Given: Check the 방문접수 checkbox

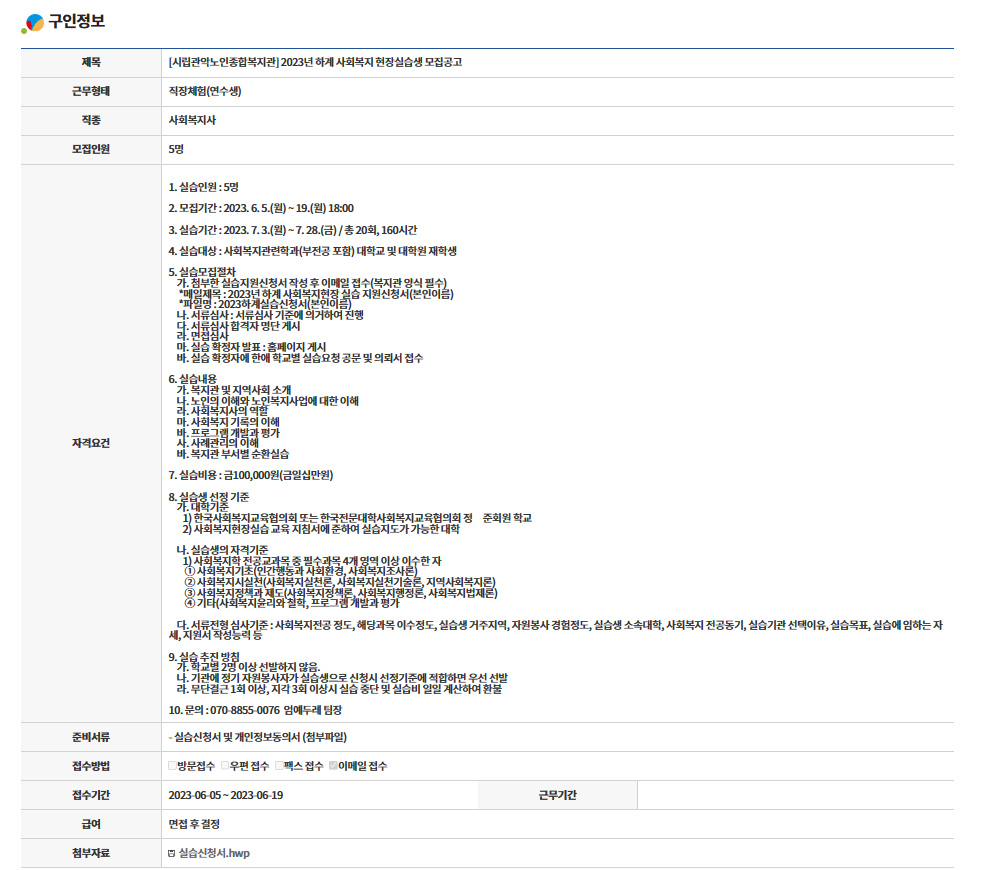Looking at the screenshot, I should 173,766.
